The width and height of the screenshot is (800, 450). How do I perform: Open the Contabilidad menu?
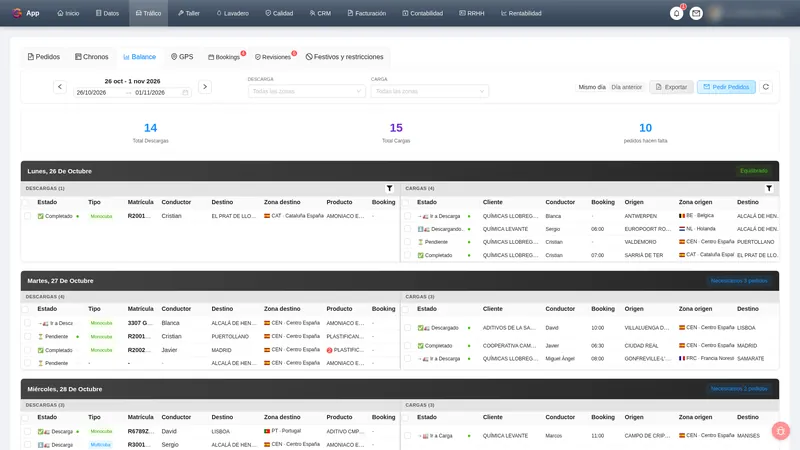coord(422,13)
